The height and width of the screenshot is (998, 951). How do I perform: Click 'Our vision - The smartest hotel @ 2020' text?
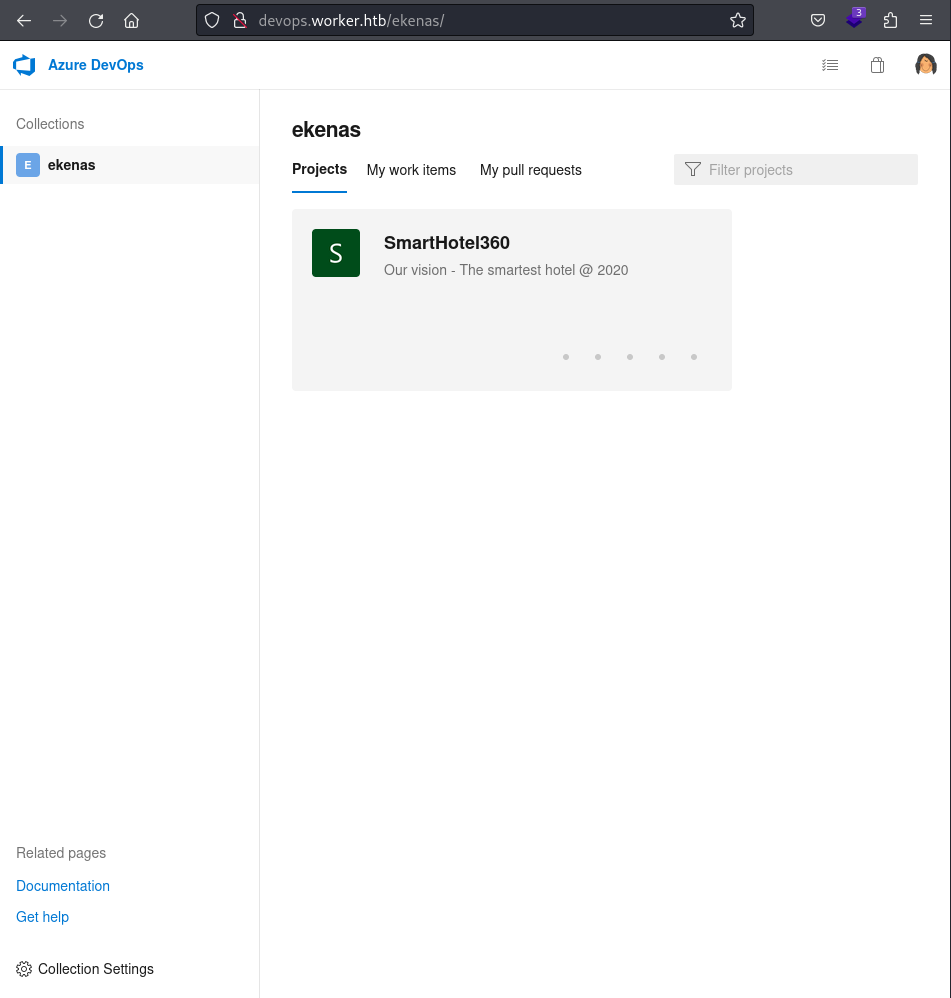[x=506, y=270]
